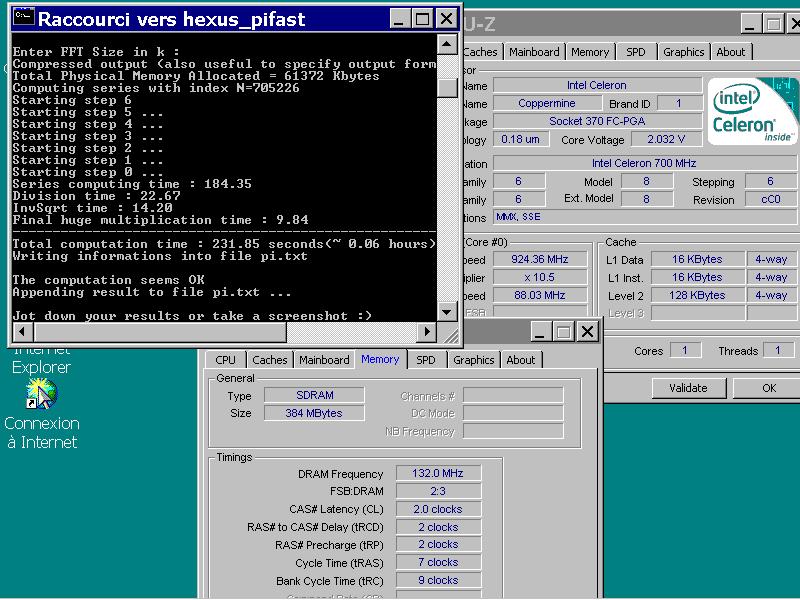This screenshot has height=600, width=800.
Task: Open the SPD tab in the front CPU-Z window
Action: click(x=426, y=360)
